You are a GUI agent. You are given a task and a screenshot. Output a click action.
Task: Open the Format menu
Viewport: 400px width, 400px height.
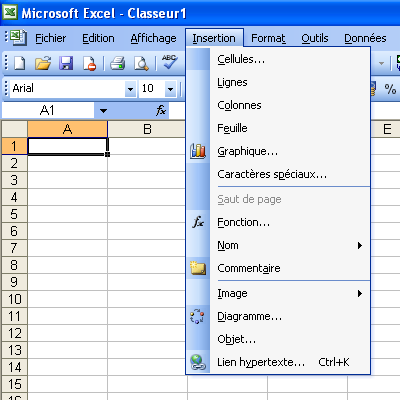coord(268,38)
